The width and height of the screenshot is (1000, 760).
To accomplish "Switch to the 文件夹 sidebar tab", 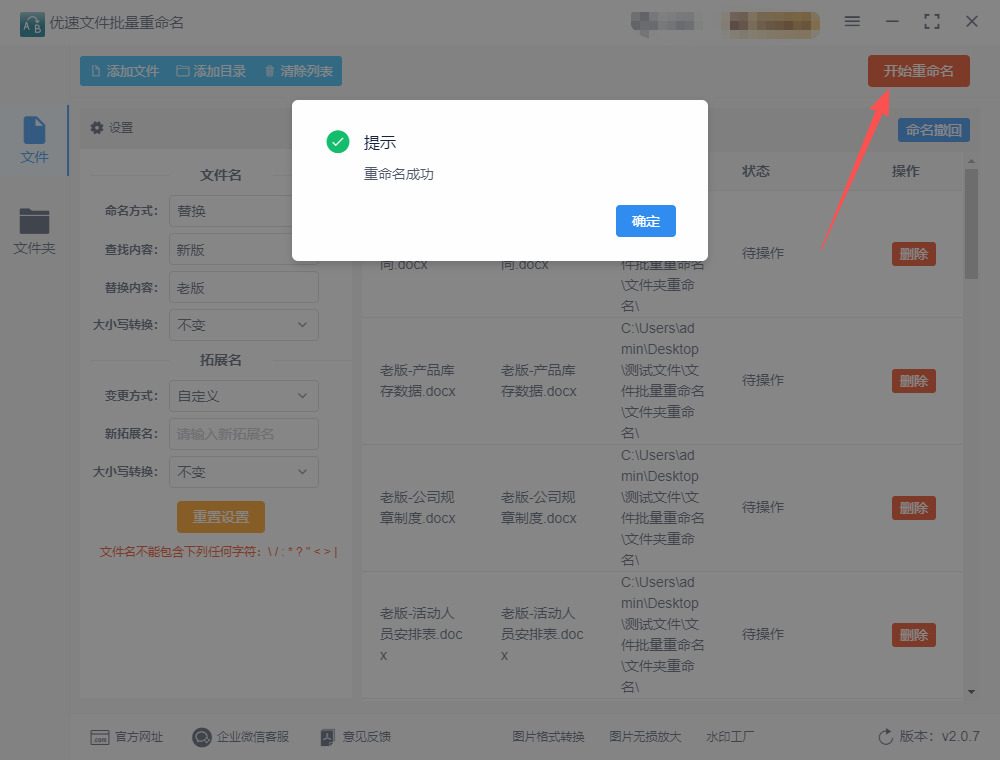I will point(34,231).
